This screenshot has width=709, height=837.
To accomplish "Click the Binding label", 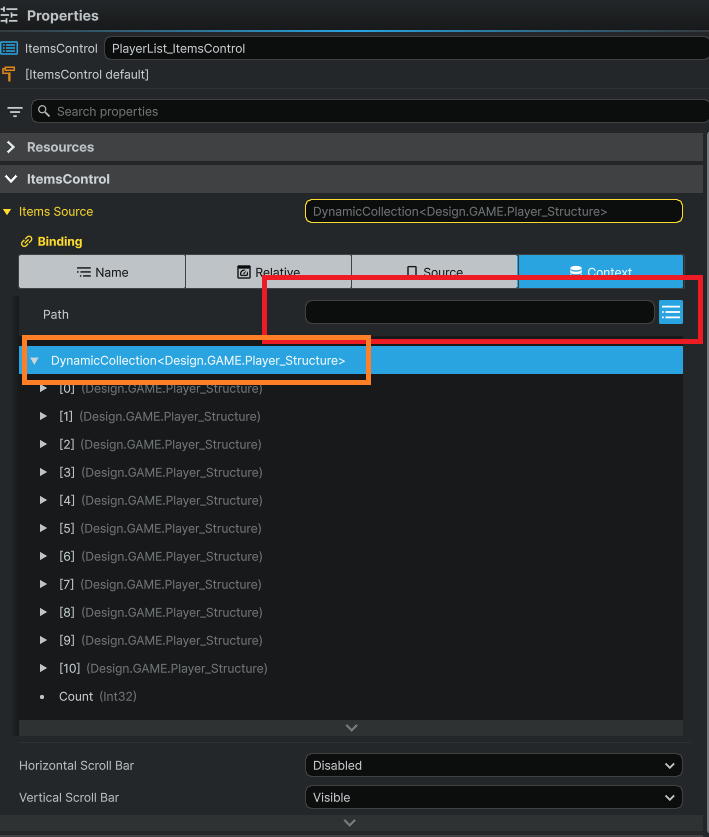I will click(60, 242).
